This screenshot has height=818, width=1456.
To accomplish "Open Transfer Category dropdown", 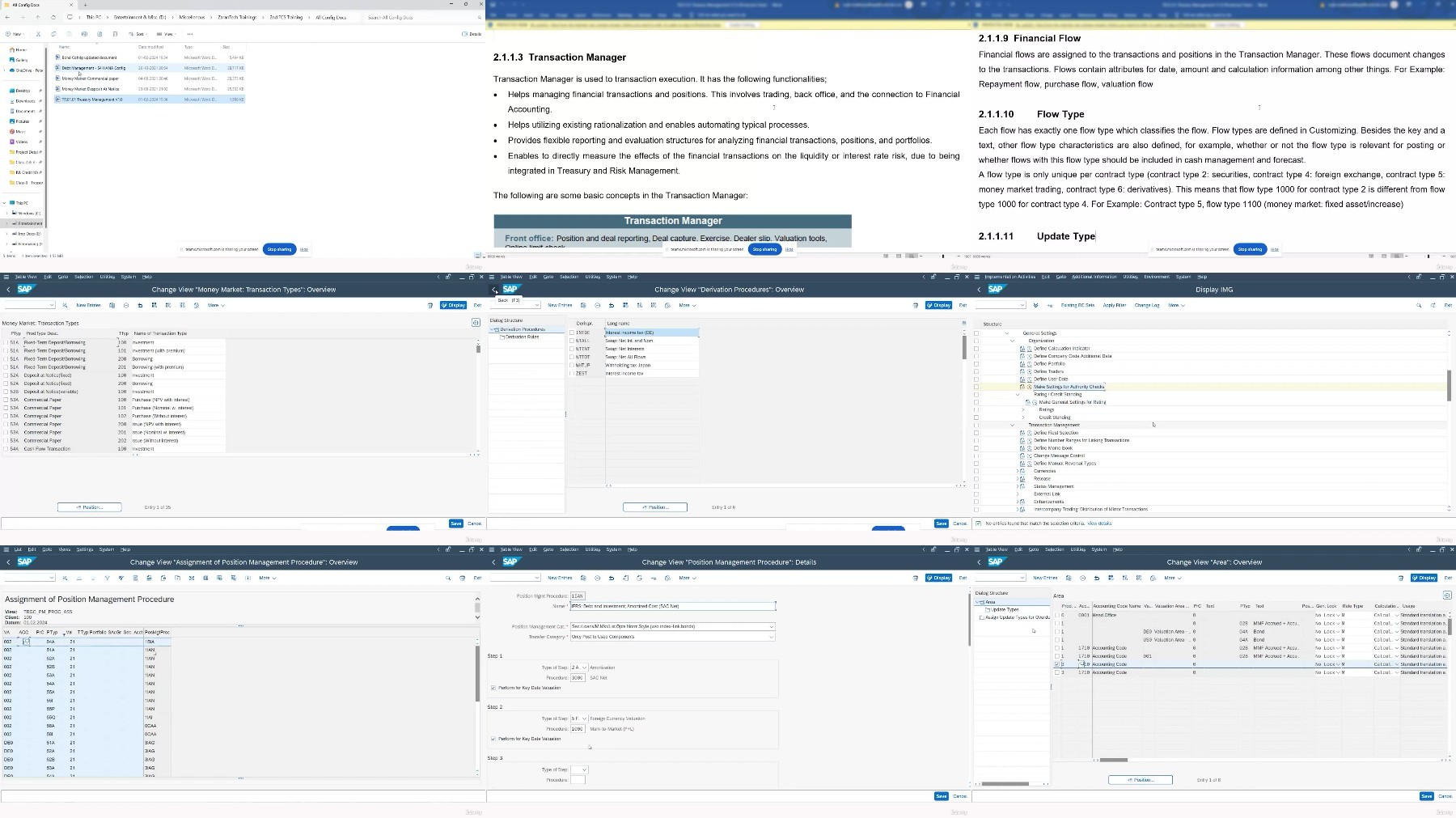I will [x=771, y=637].
